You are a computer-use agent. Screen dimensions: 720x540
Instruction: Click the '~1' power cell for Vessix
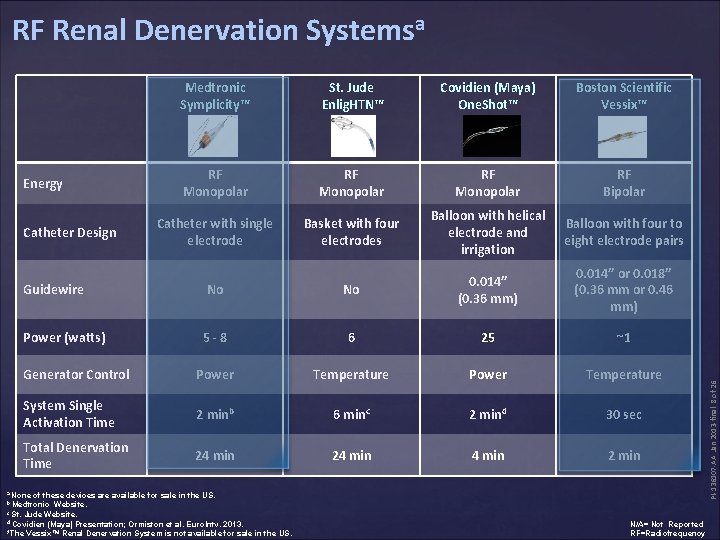pos(623,338)
